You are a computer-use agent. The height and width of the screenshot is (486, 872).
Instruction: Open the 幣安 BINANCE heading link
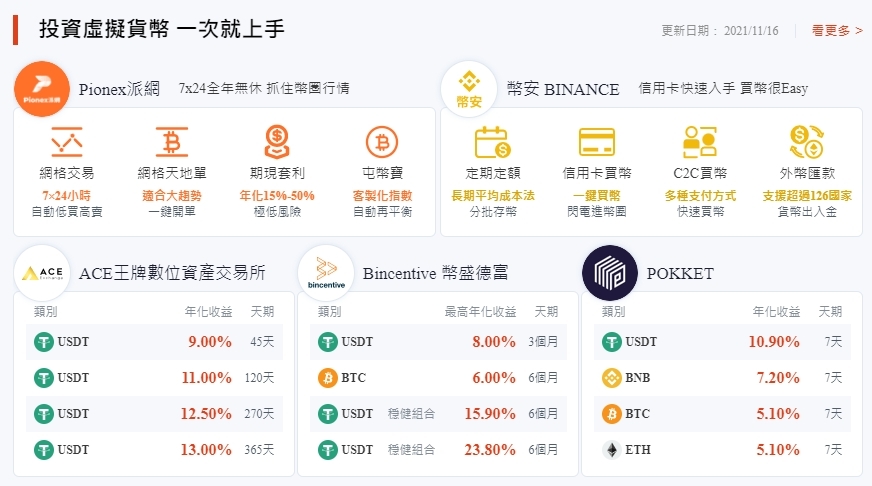point(563,89)
